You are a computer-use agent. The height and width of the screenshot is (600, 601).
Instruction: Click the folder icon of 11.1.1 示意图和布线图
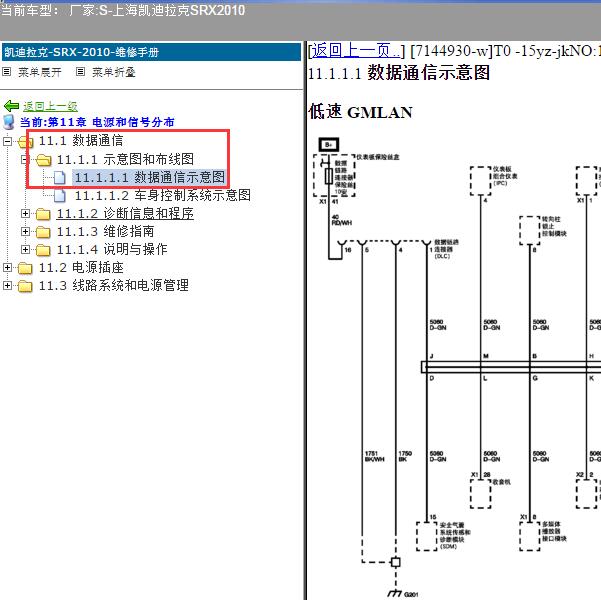(x=43, y=160)
